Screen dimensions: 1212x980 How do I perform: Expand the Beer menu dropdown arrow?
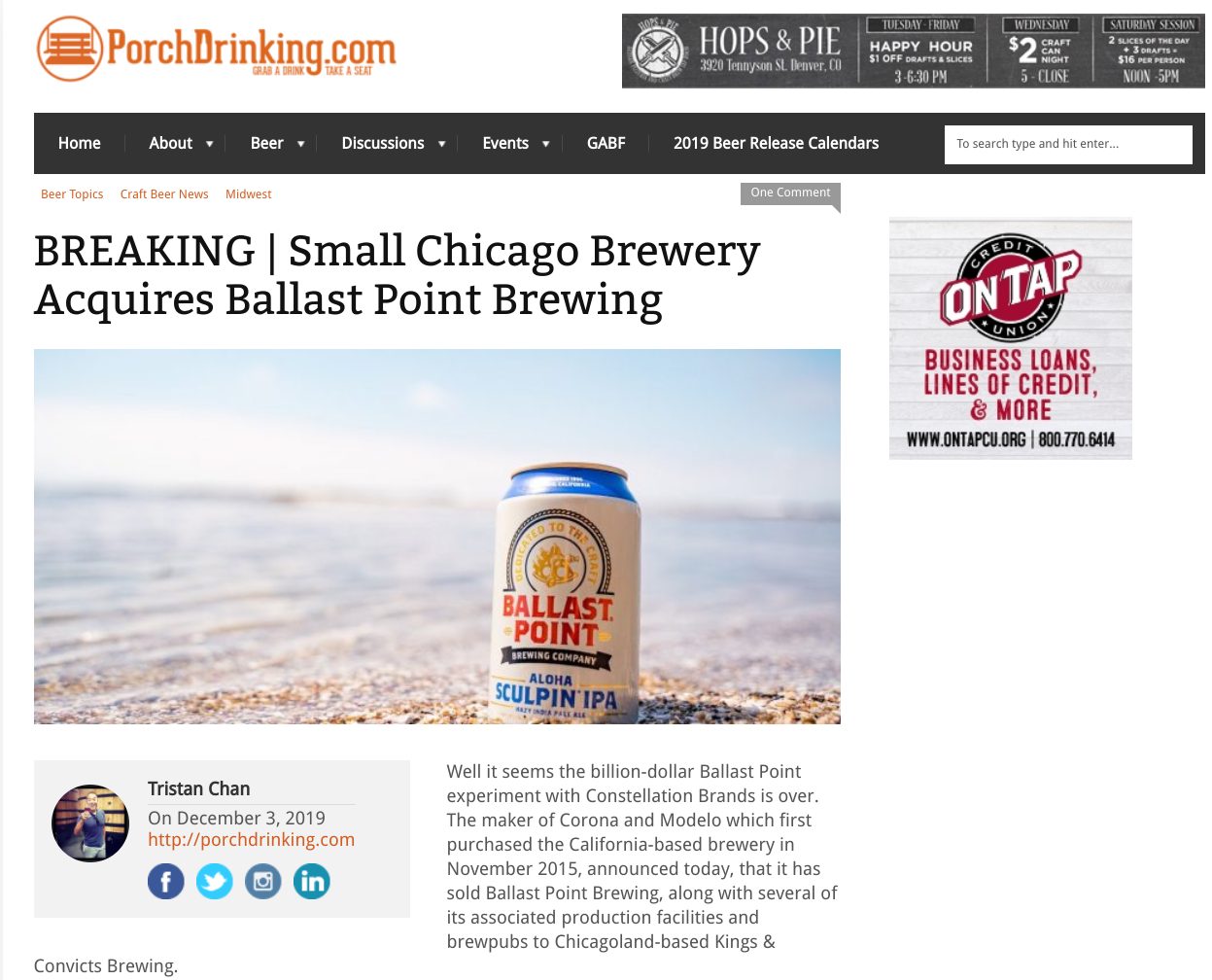tap(300, 144)
